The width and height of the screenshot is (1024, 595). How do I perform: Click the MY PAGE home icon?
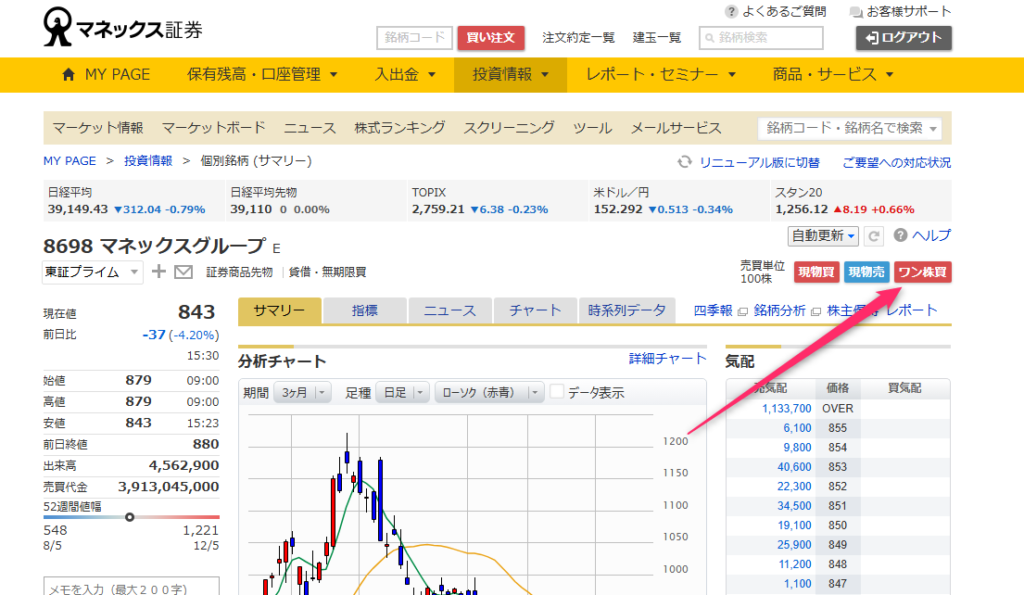tap(68, 74)
